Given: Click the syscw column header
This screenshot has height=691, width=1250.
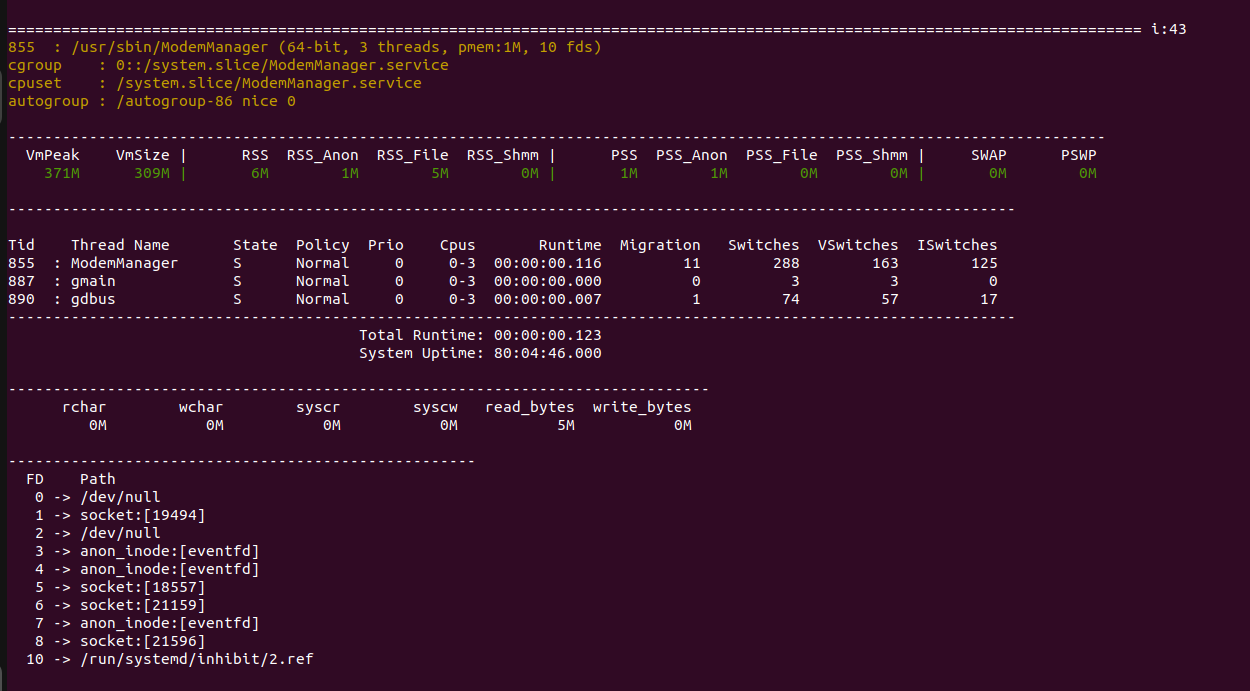Looking at the screenshot, I should click(x=435, y=407).
